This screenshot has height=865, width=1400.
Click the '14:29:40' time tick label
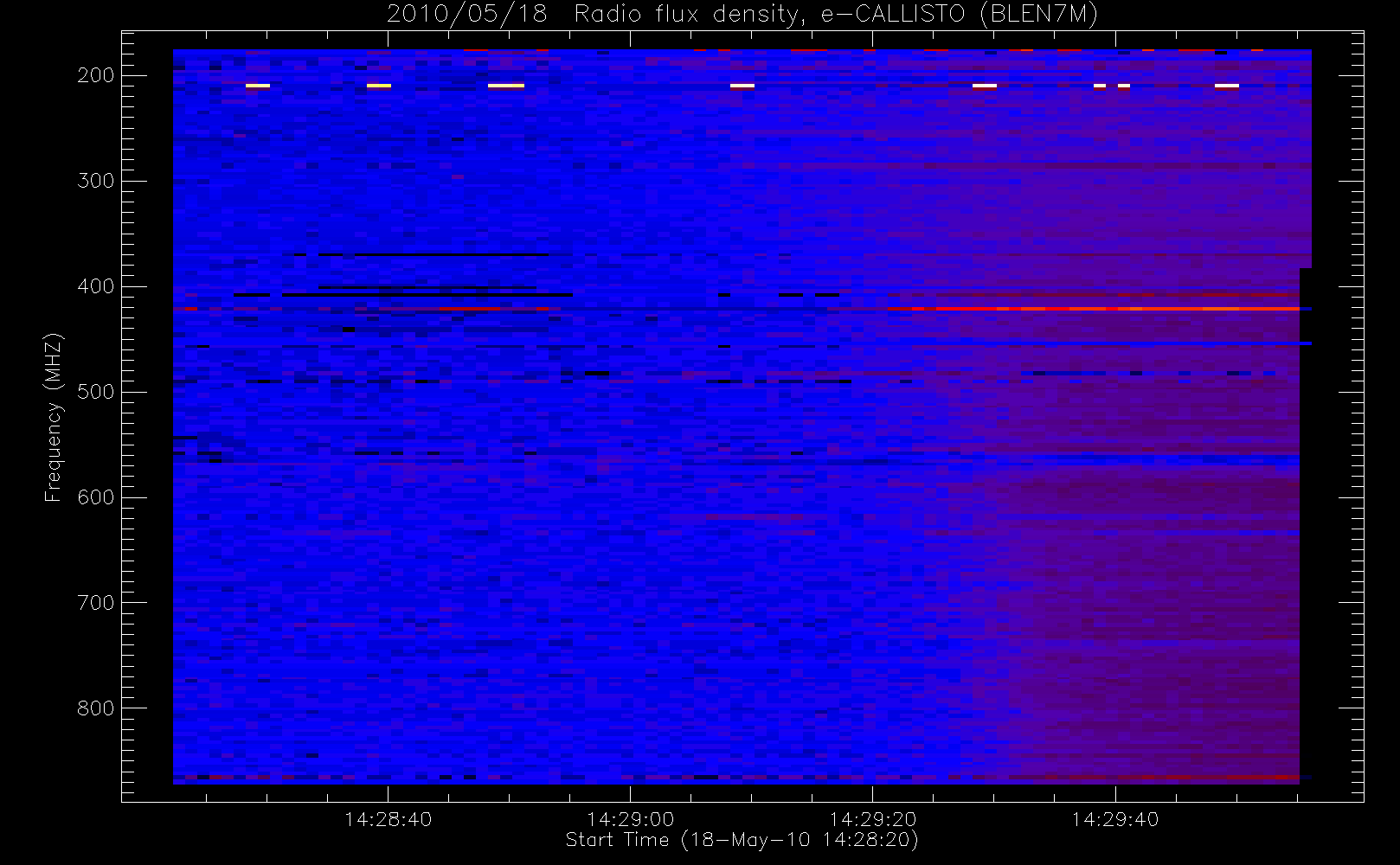point(1114,819)
